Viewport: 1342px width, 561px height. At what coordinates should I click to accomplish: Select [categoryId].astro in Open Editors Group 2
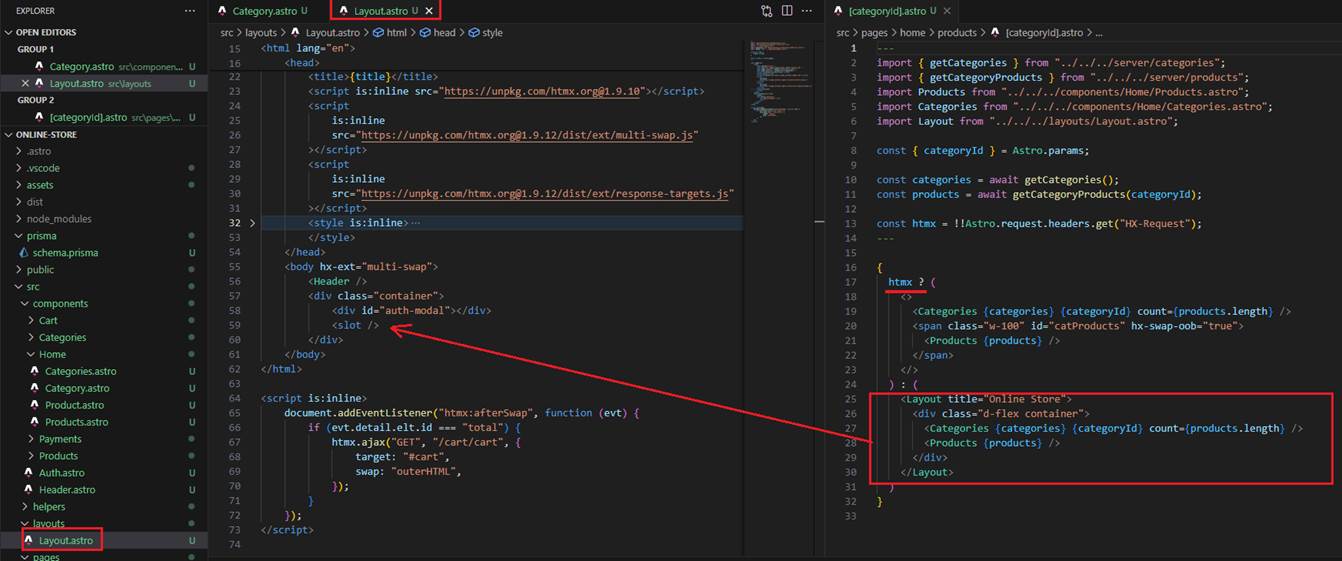click(88, 117)
